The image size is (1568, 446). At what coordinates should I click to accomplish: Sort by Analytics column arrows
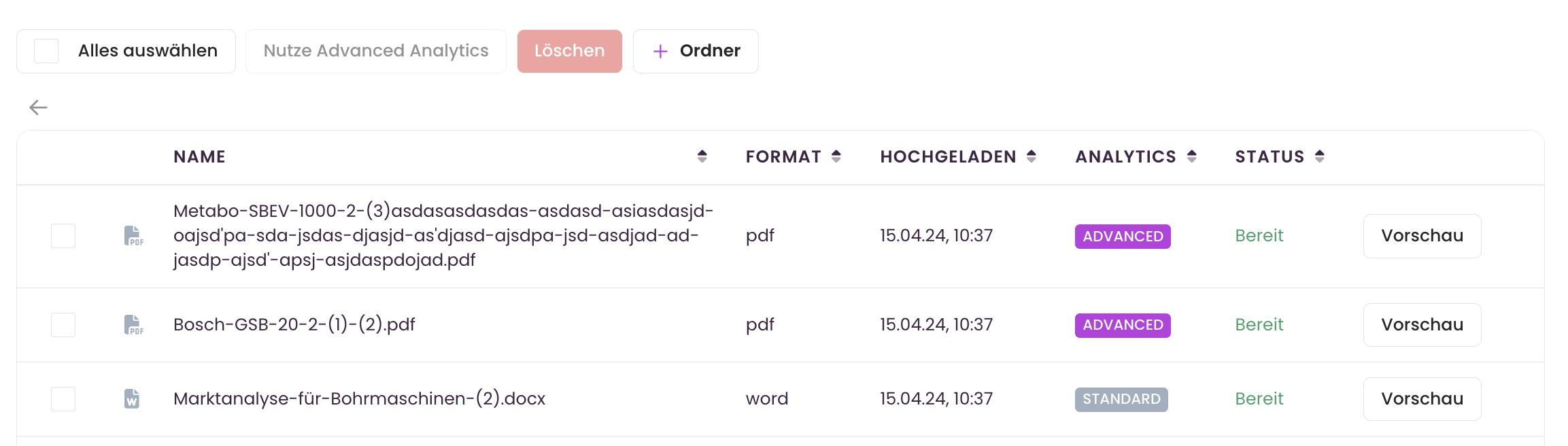1191,156
